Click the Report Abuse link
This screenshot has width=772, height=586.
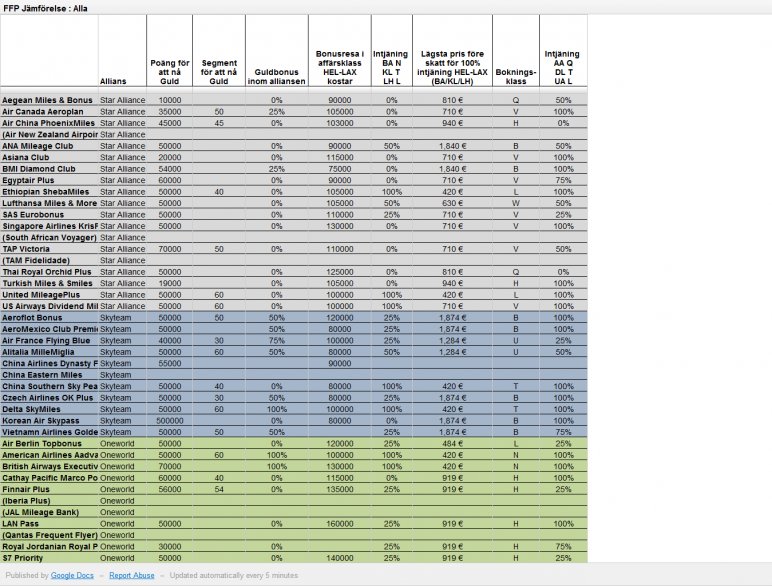tap(133, 576)
